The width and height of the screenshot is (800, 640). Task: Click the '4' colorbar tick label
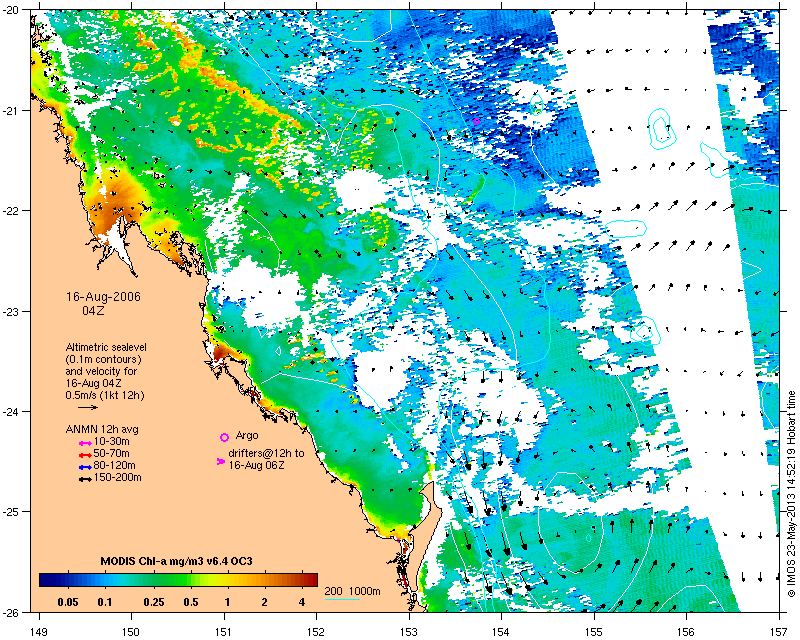coord(302,602)
